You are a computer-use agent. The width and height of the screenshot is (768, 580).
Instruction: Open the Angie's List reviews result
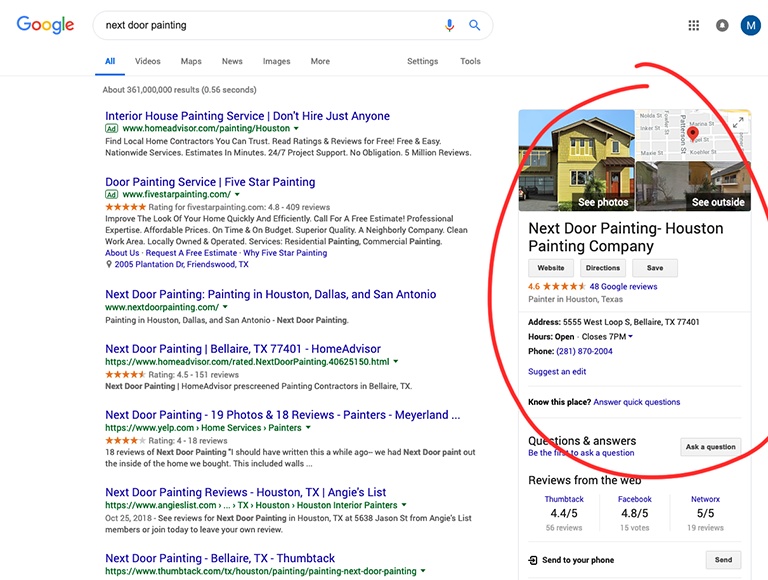(245, 492)
